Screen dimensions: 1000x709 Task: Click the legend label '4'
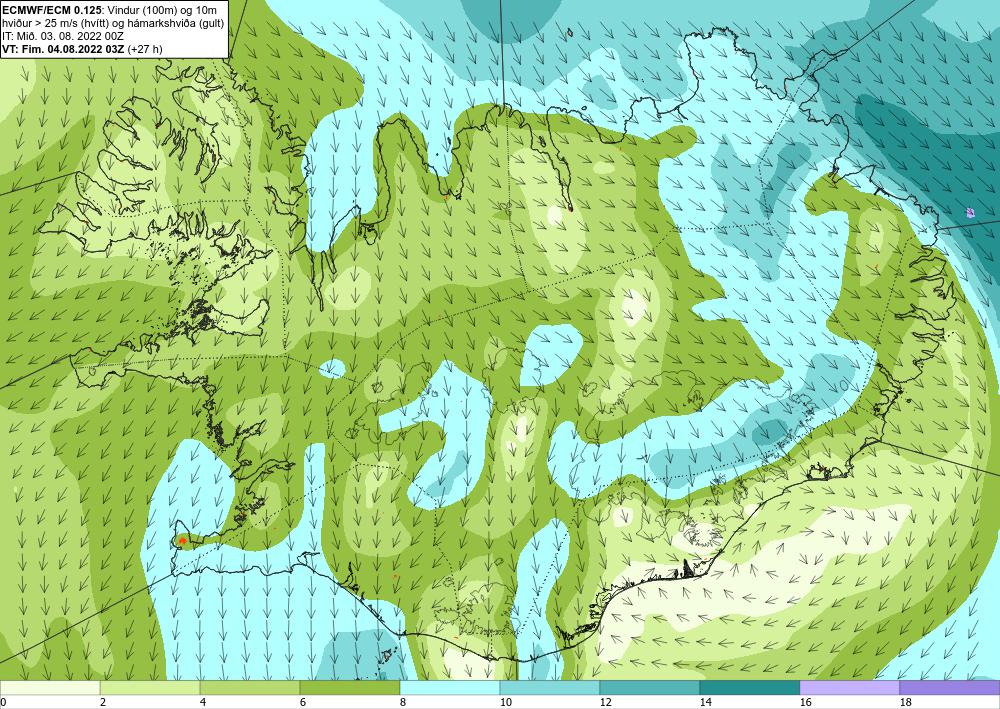coord(203,702)
